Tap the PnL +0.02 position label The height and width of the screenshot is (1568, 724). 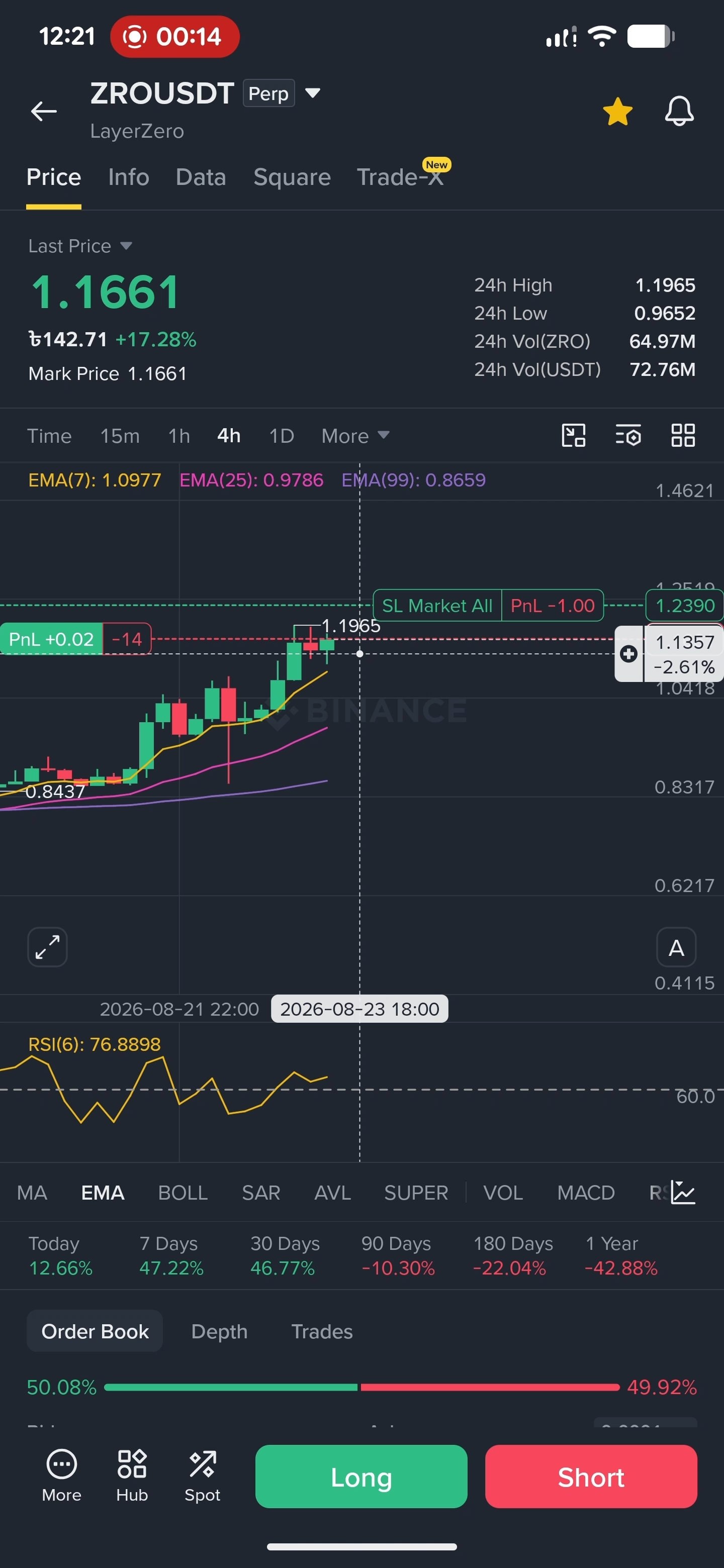51,639
